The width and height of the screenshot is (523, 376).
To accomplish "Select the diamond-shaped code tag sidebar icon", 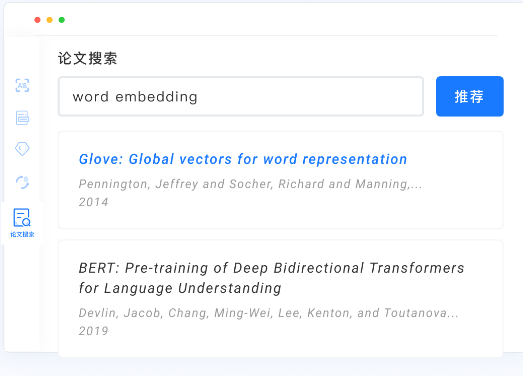I will click(22, 149).
